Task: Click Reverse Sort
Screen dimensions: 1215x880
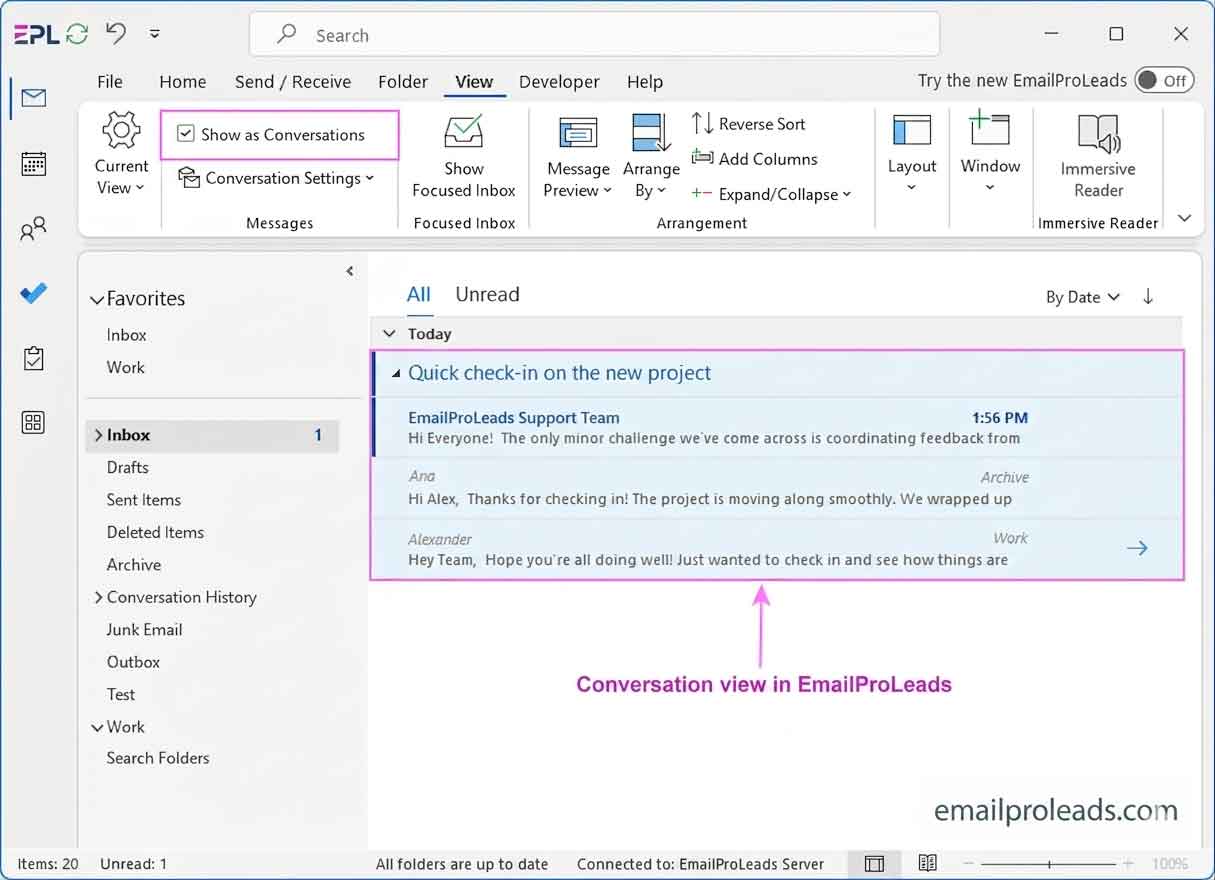Action: (x=749, y=124)
